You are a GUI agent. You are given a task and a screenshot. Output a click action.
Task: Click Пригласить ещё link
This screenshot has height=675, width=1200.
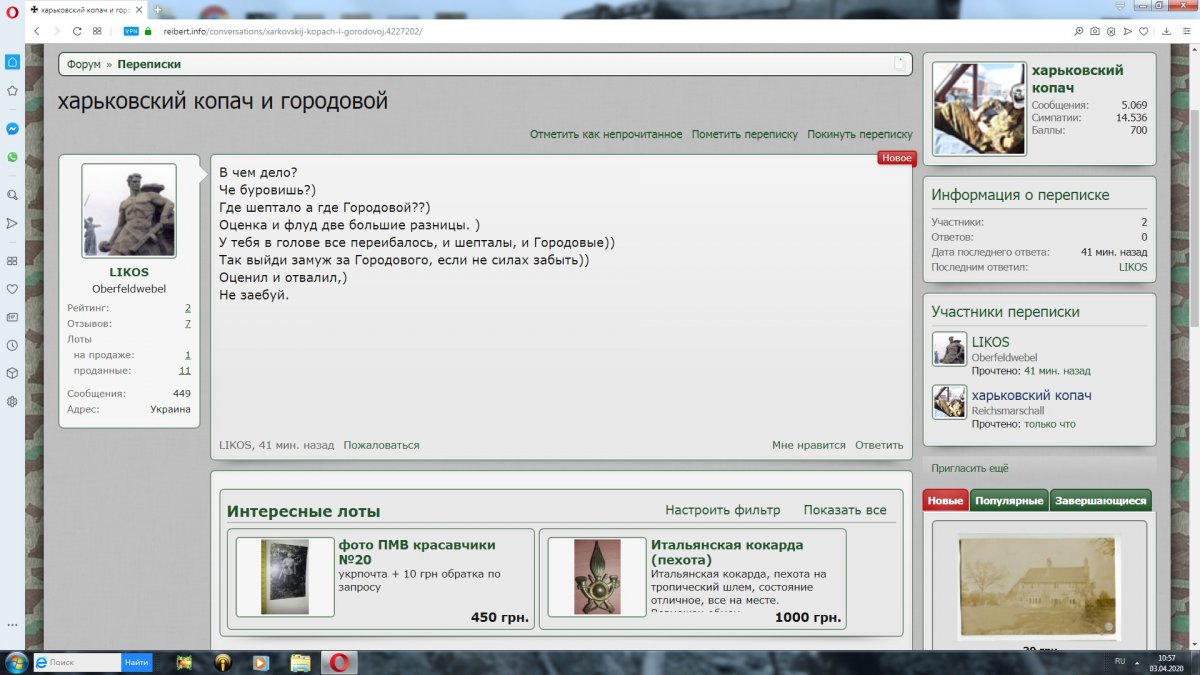click(970, 468)
